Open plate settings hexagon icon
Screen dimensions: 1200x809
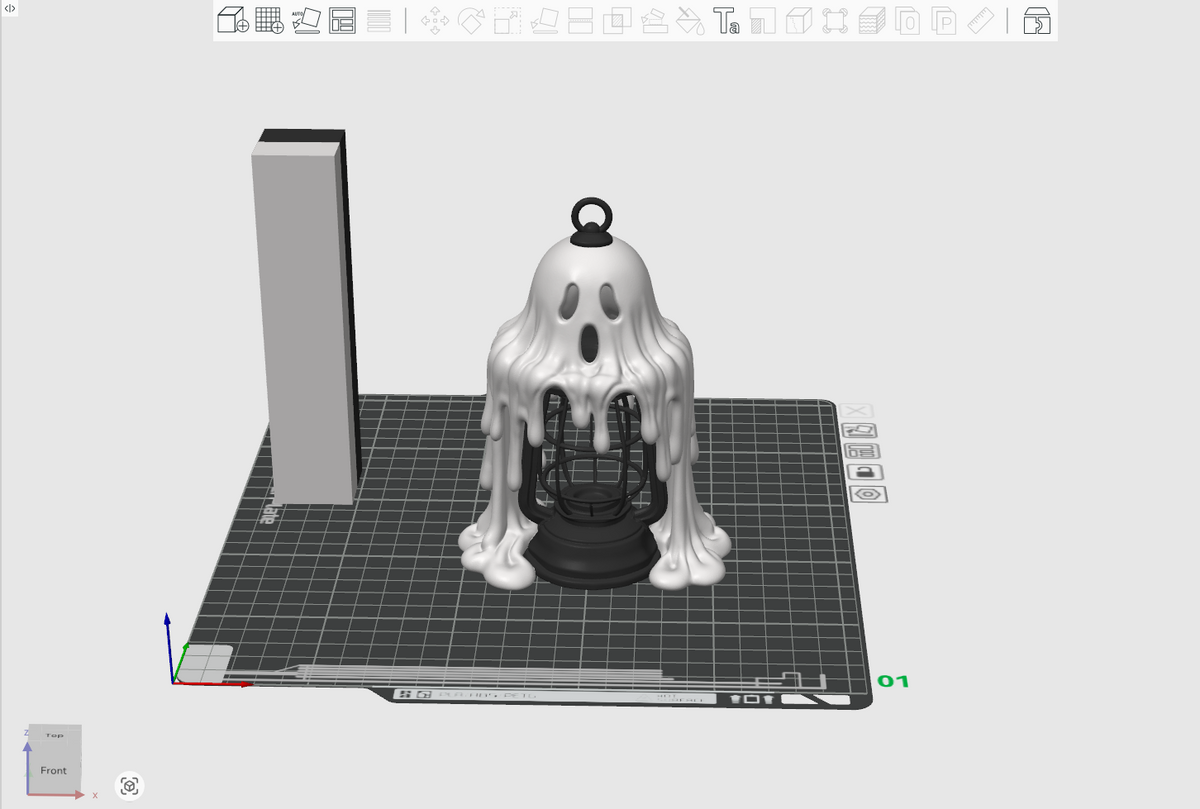868,494
